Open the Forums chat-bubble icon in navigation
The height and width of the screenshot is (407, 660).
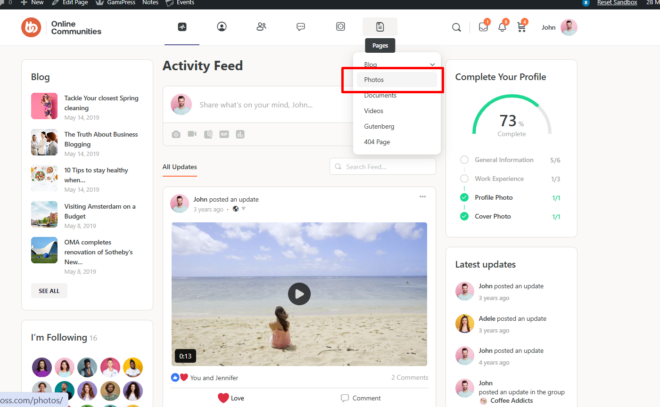tap(301, 27)
